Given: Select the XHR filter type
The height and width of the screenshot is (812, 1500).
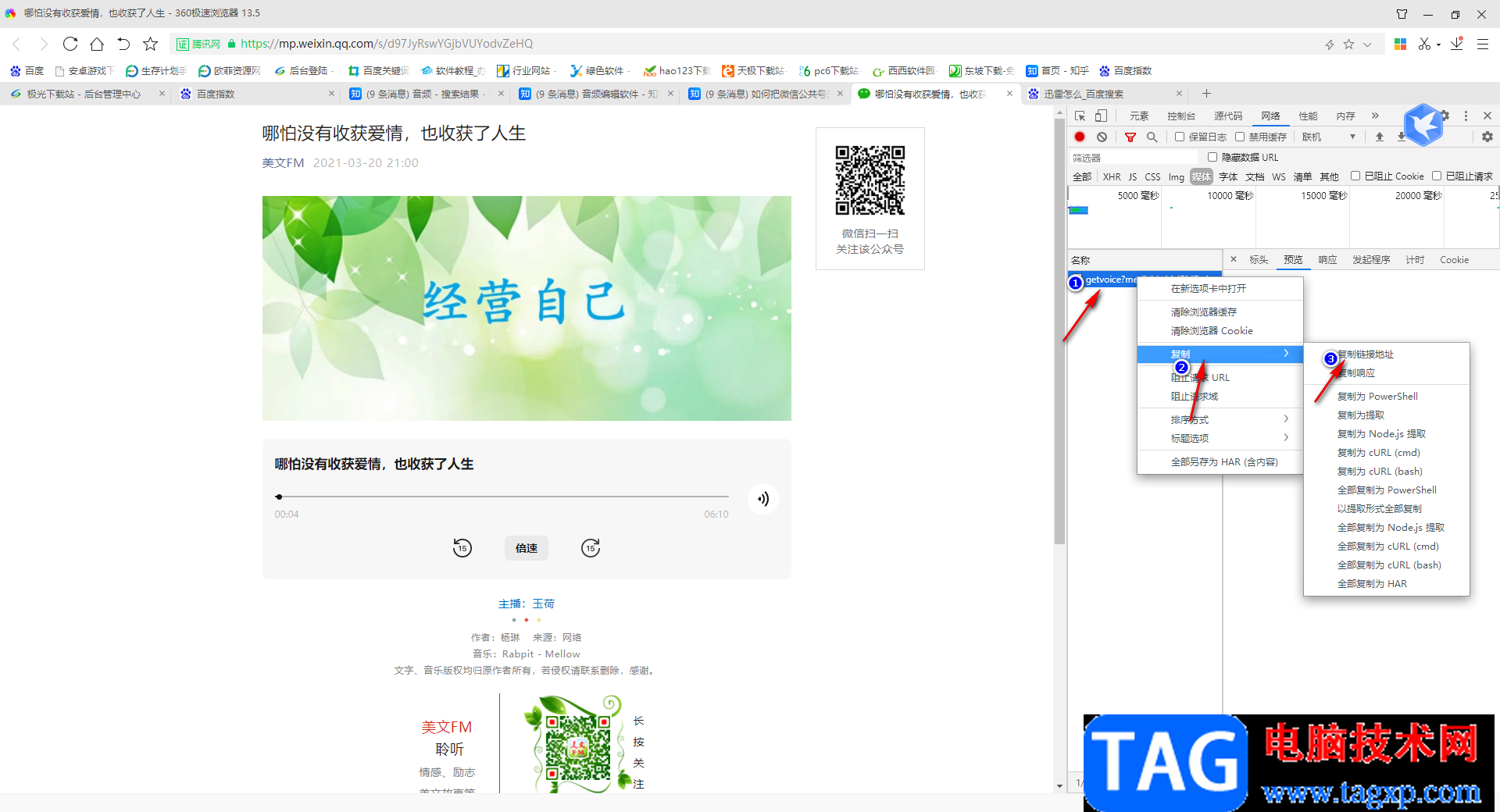Looking at the screenshot, I should click(x=1112, y=176).
